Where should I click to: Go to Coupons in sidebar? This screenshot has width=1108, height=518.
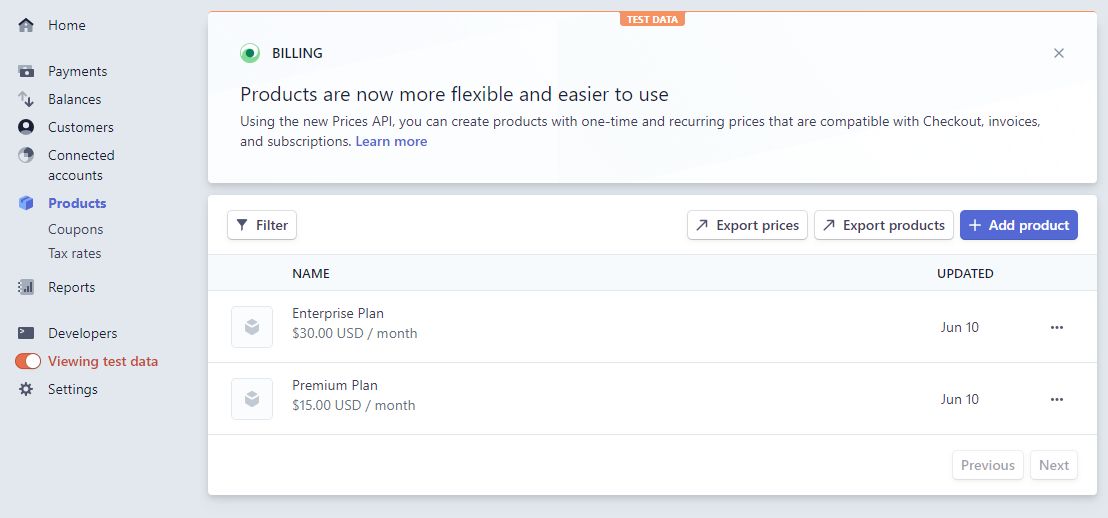76,230
